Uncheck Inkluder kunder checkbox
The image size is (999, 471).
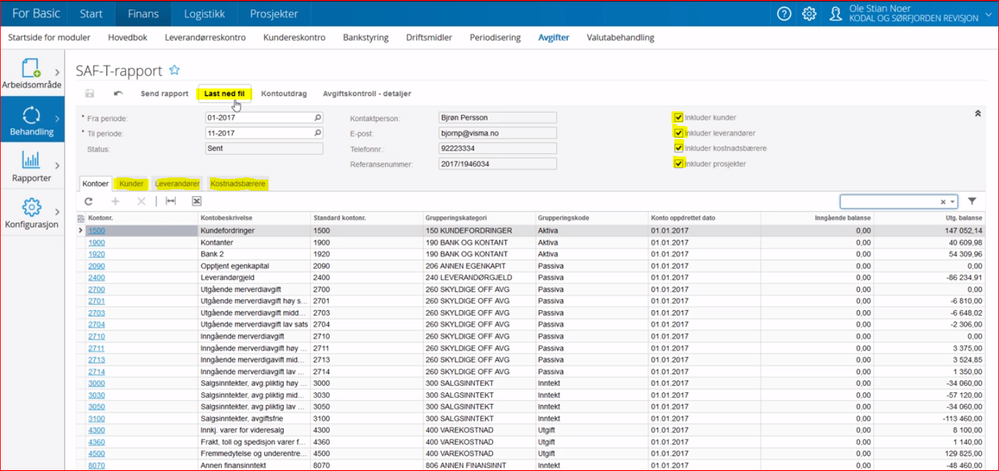(679, 117)
